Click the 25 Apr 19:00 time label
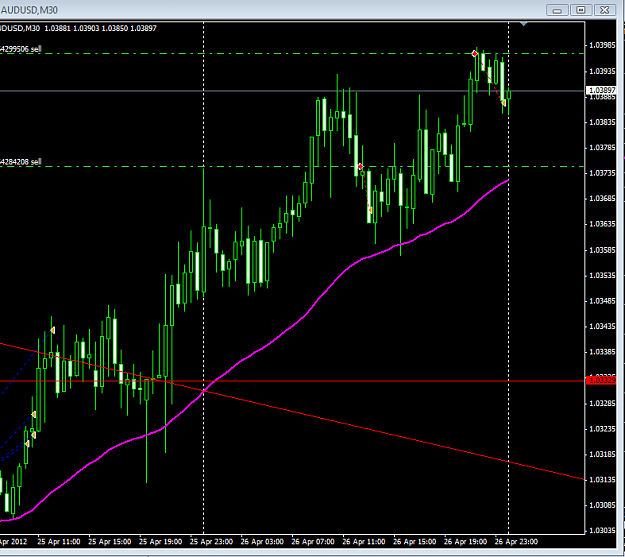This screenshot has width=625, height=557. coord(161,542)
